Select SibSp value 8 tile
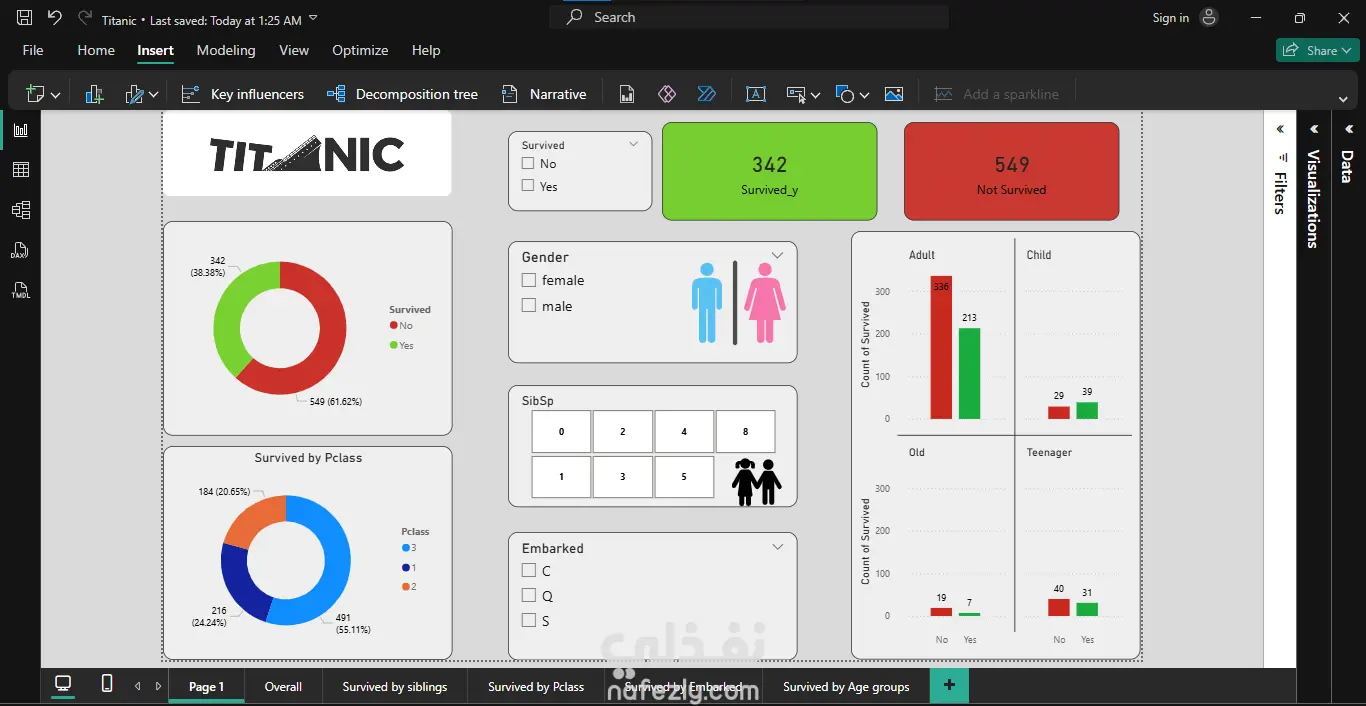The height and width of the screenshot is (706, 1366). pyautogui.click(x=745, y=431)
